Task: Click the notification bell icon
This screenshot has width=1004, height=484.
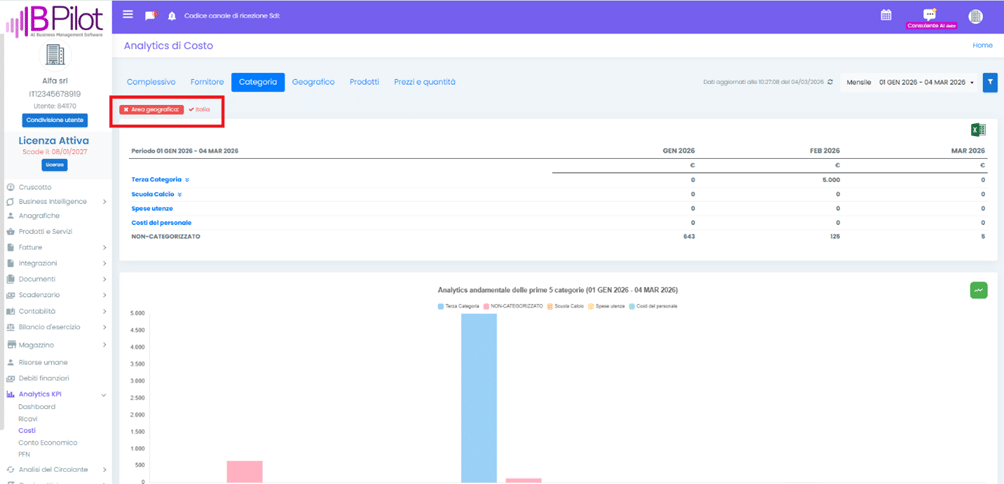Action: tap(172, 16)
